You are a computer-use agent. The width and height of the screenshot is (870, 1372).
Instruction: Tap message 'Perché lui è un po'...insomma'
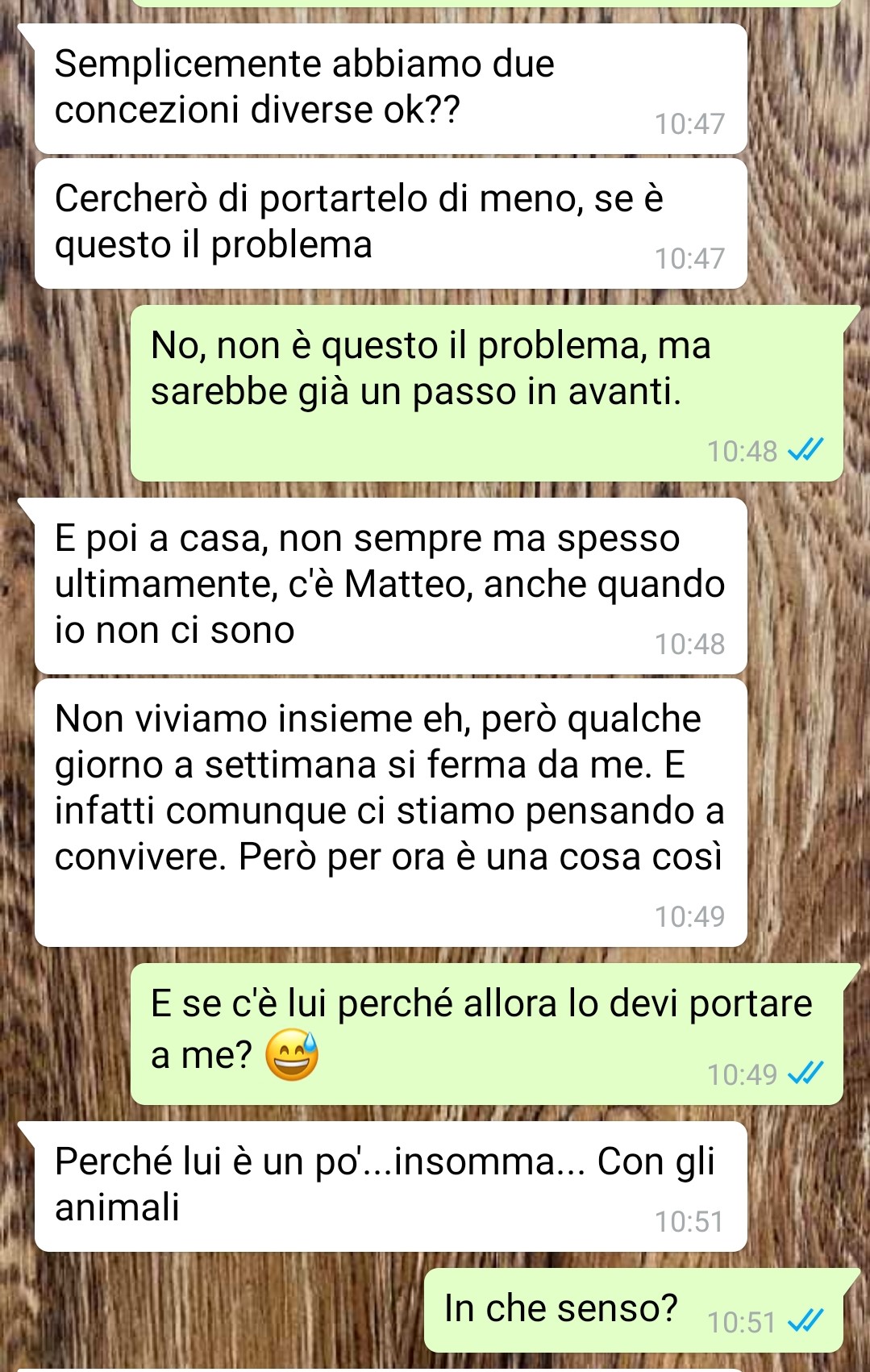tap(390, 1186)
